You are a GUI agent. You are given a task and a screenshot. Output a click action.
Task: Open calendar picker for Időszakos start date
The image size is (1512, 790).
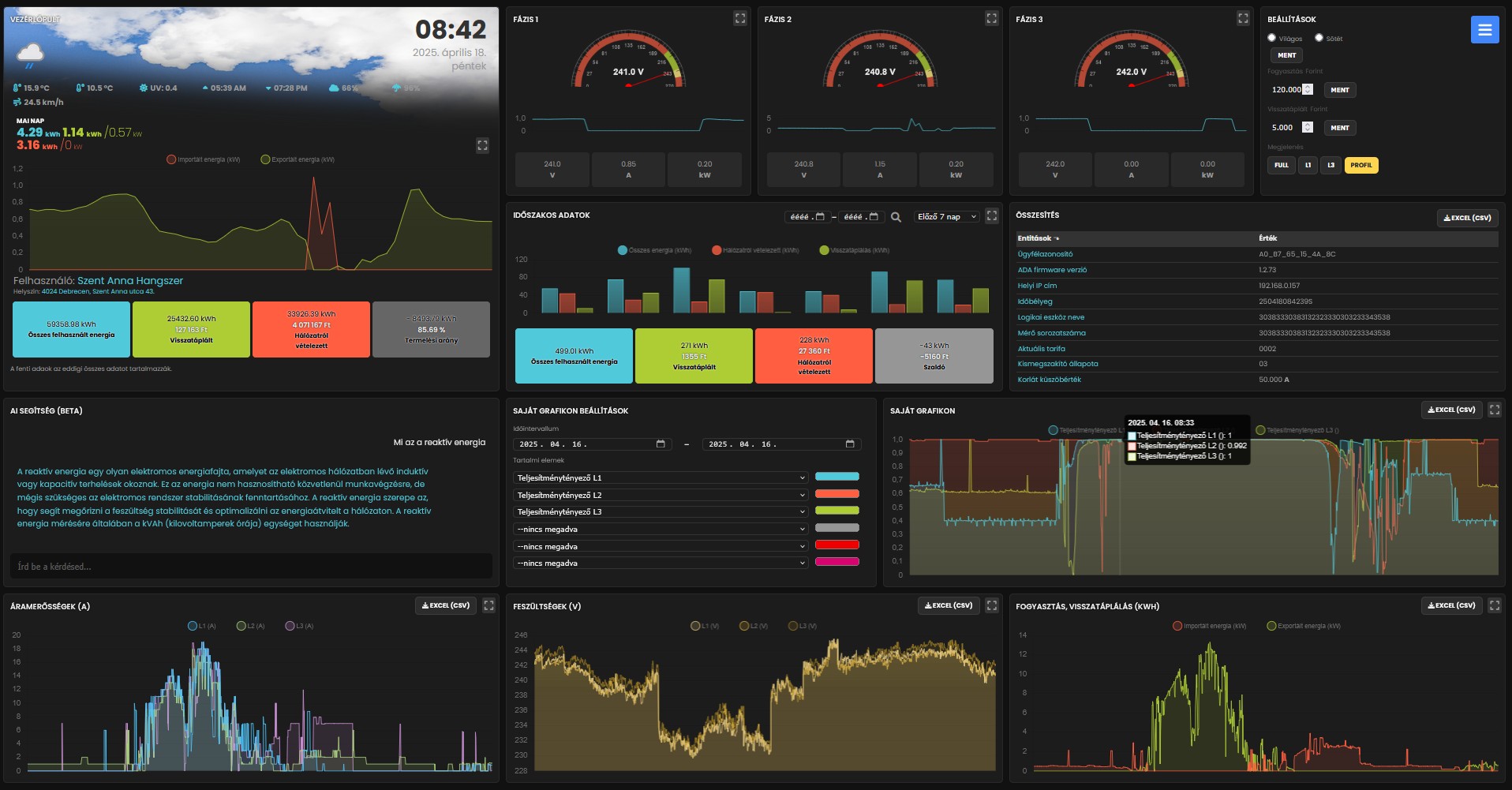(x=820, y=217)
